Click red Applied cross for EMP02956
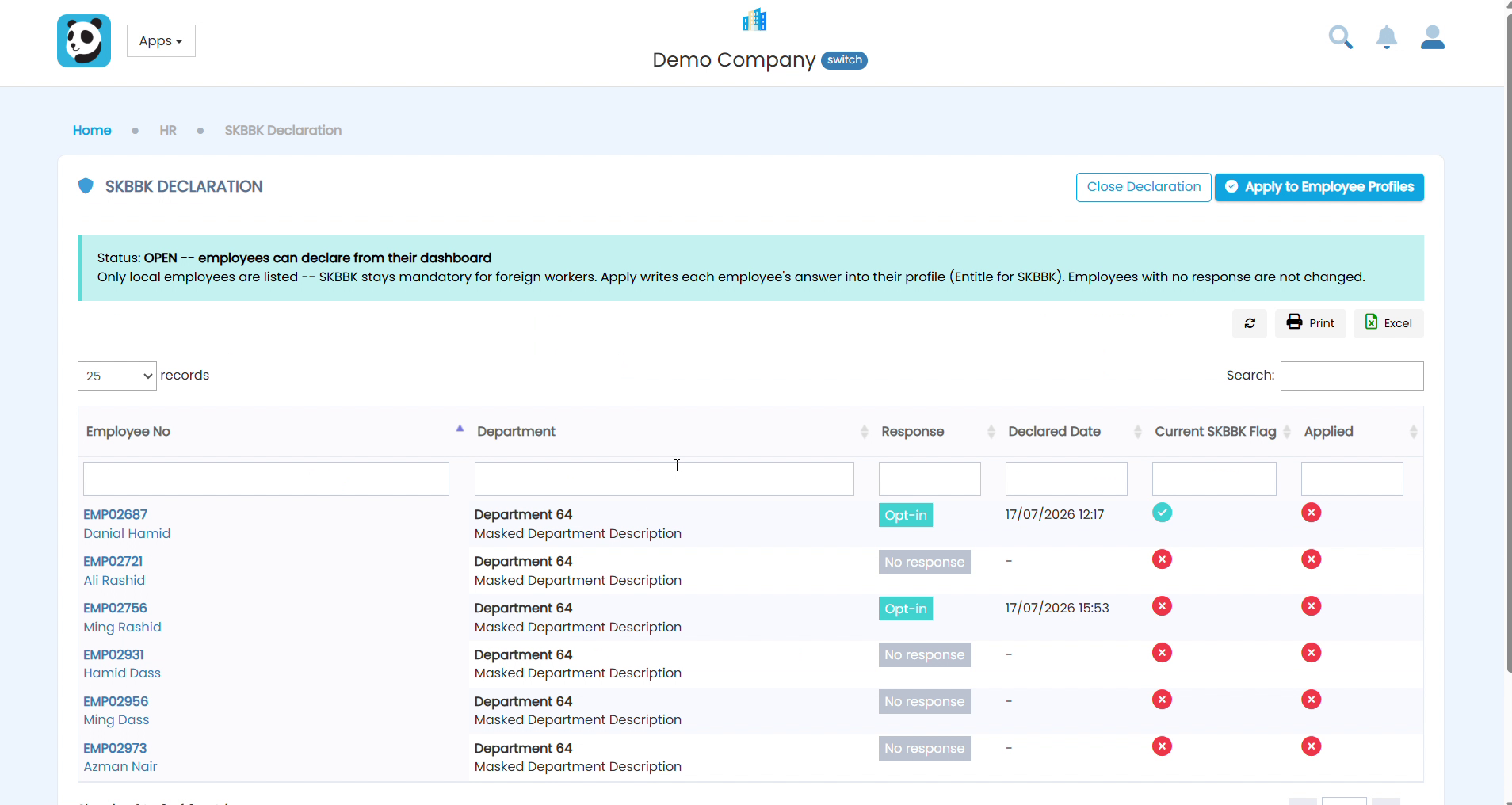1512x805 pixels. click(x=1312, y=700)
